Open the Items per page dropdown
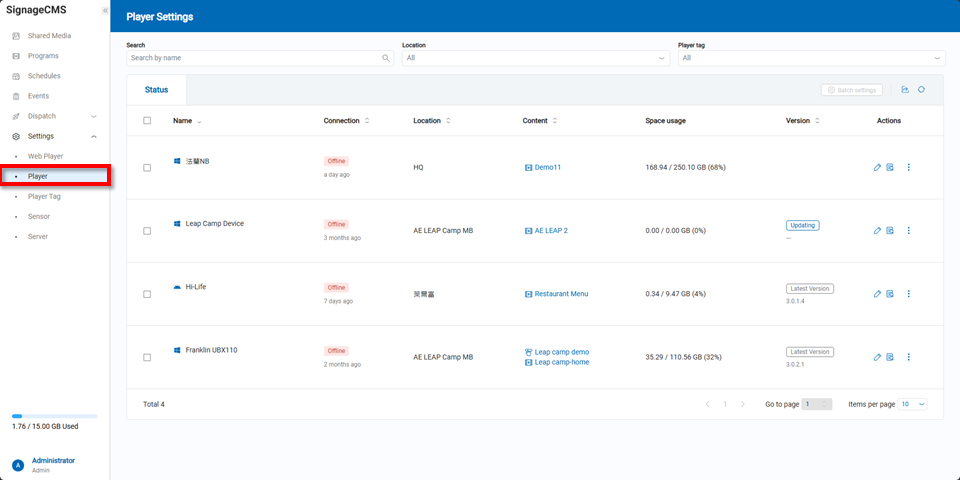The width and height of the screenshot is (960, 480). 913,404
